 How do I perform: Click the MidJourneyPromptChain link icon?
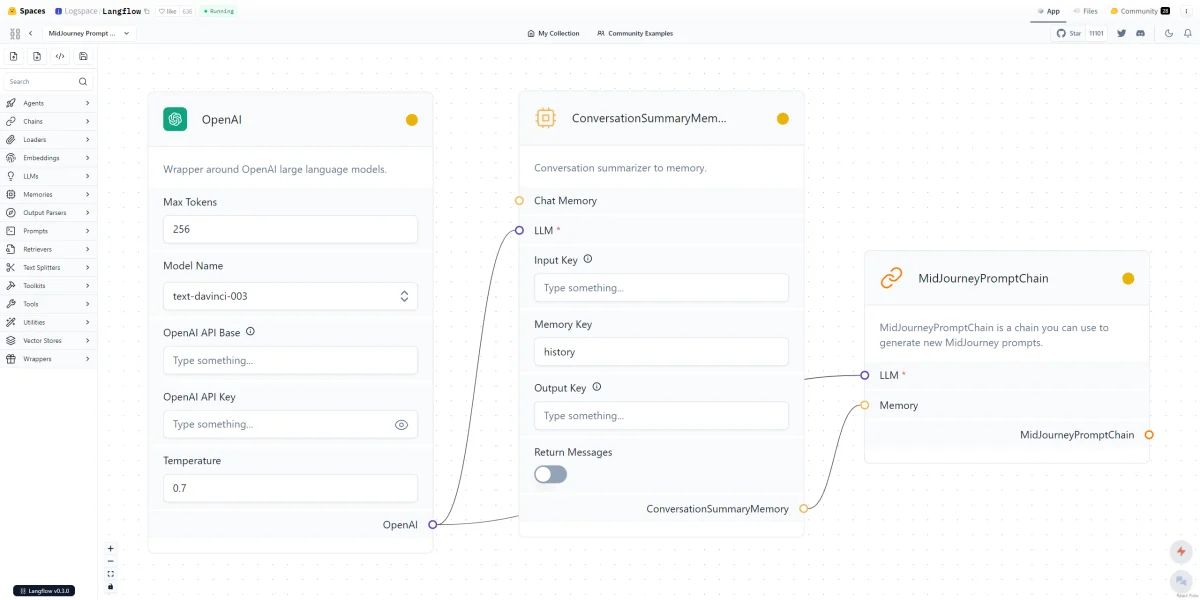tap(891, 278)
